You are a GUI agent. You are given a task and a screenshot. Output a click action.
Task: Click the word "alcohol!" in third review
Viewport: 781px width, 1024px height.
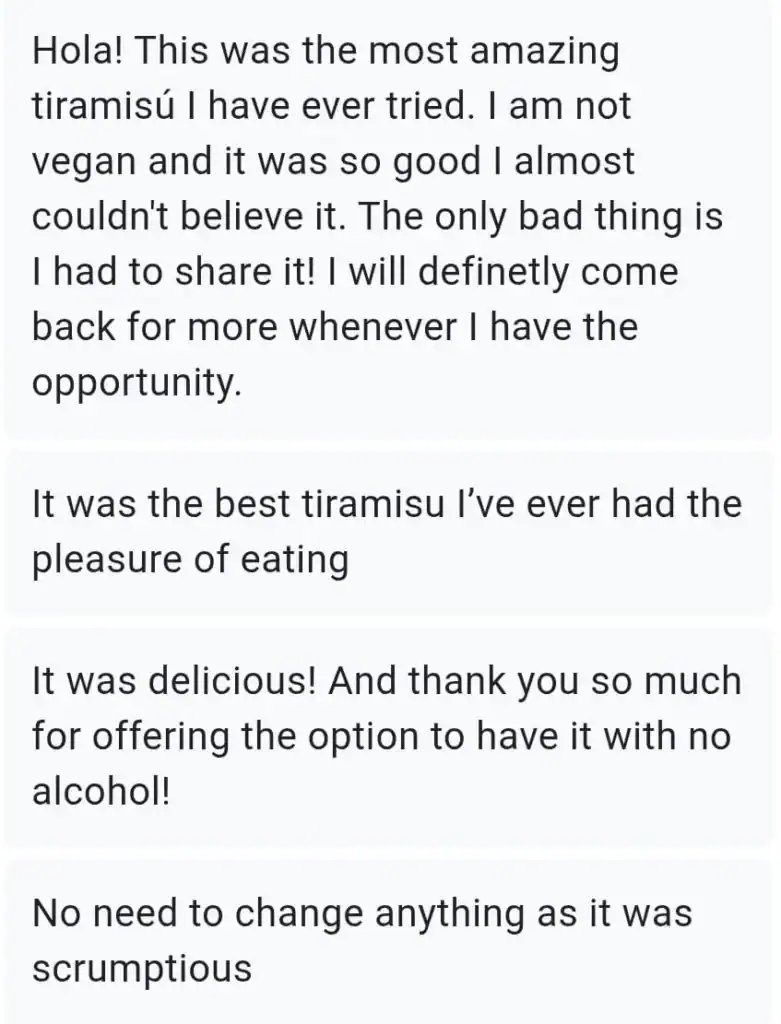coord(101,791)
